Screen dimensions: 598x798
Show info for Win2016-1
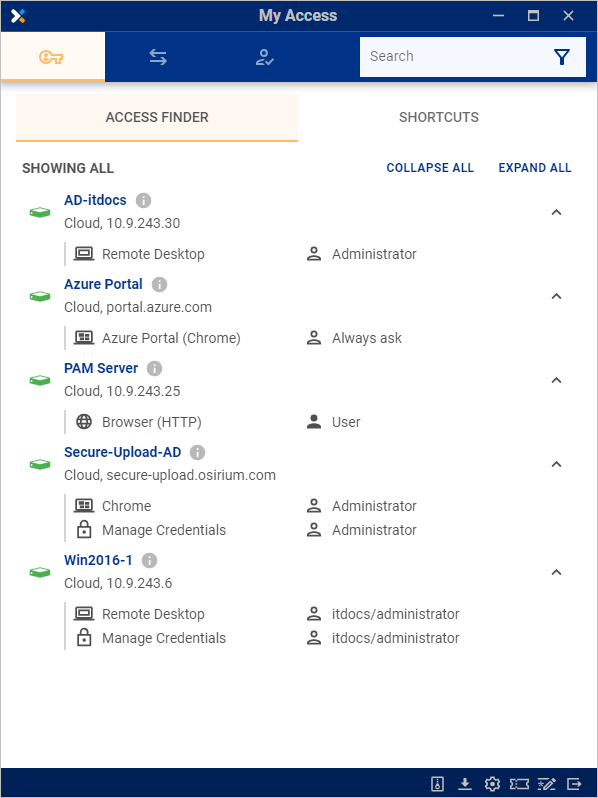pos(149,560)
